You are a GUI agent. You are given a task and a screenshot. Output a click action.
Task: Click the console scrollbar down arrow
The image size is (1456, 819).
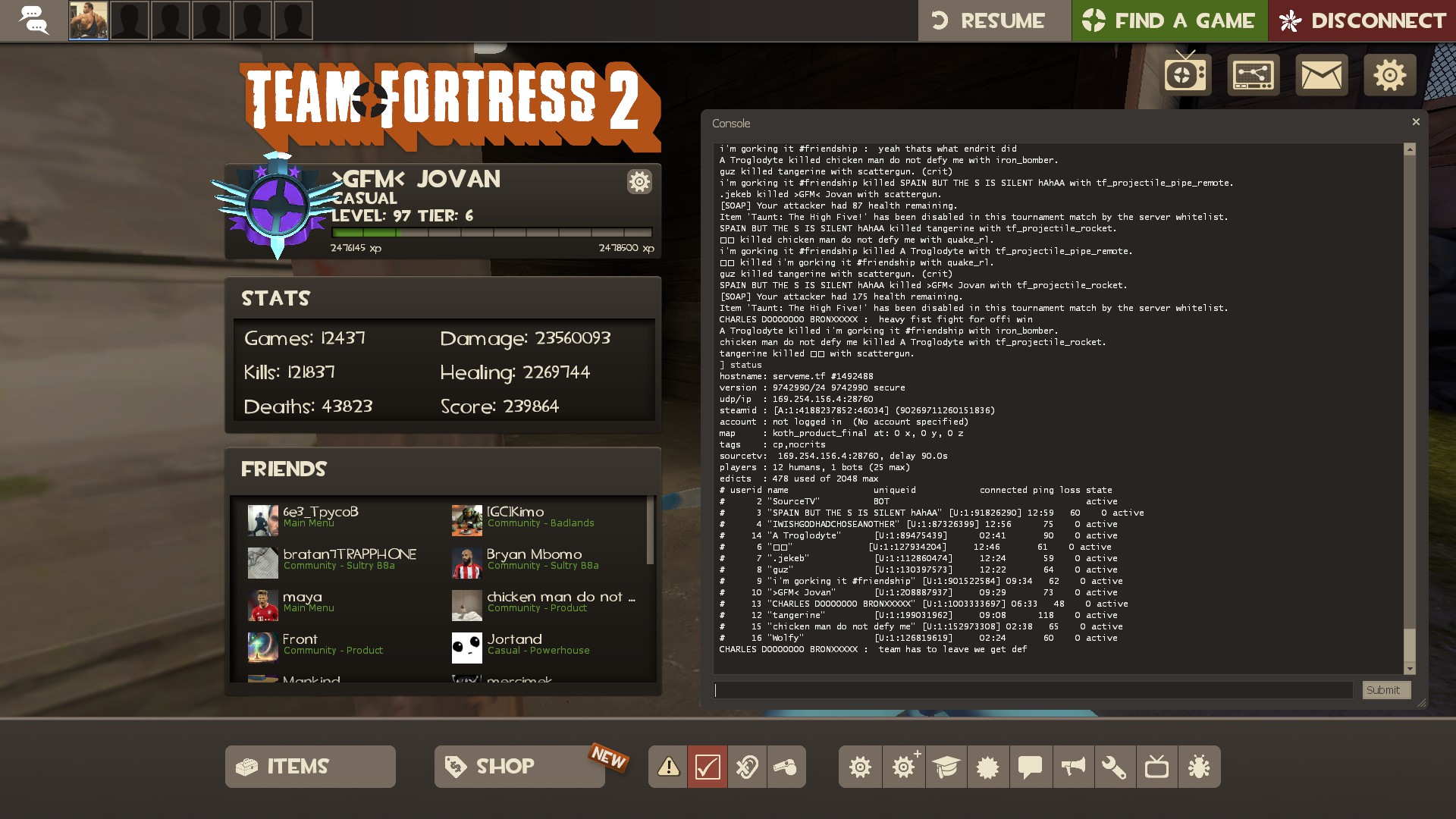point(1410,669)
